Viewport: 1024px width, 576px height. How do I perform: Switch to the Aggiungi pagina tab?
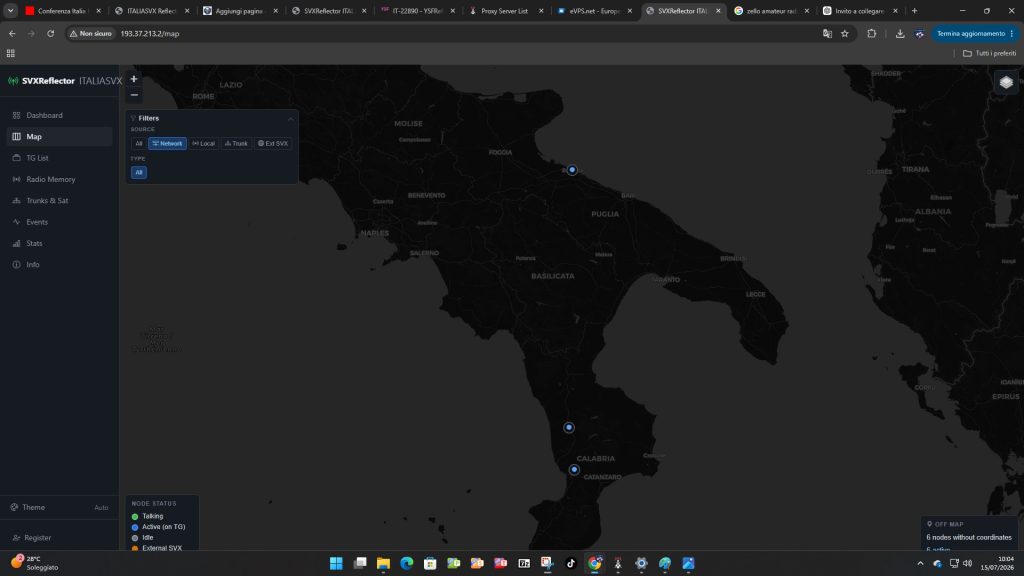240,11
